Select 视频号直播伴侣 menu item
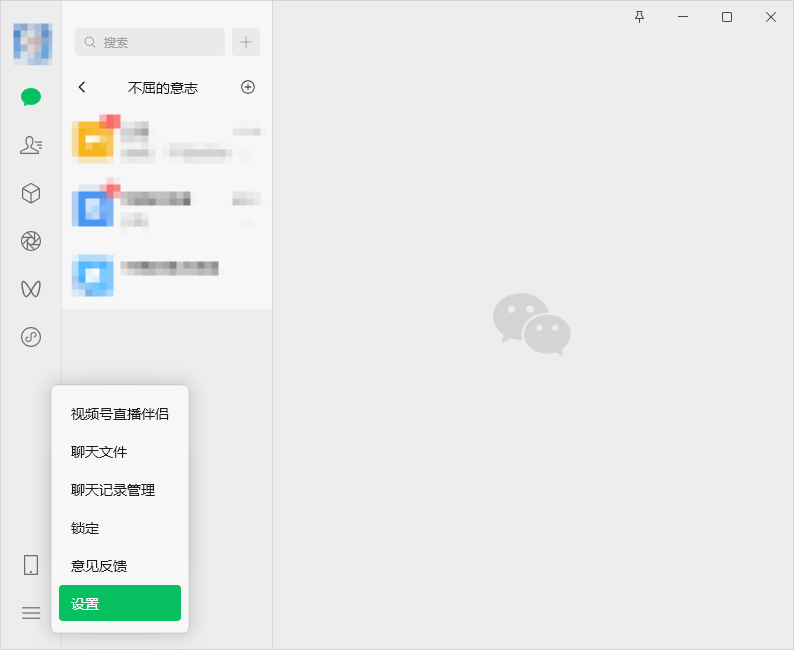 [120, 414]
